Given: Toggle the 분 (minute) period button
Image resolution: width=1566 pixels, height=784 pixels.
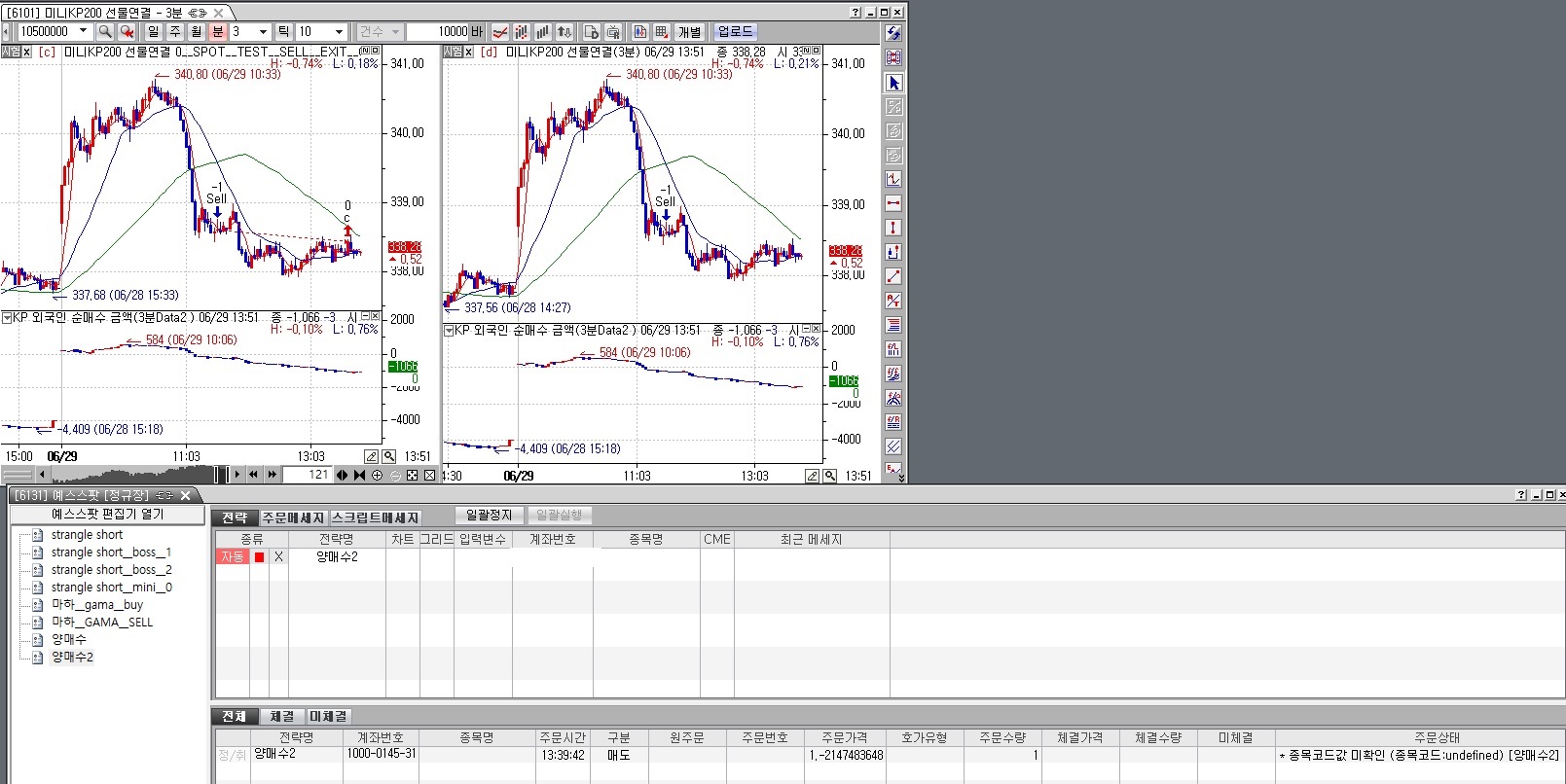Looking at the screenshot, I should (217, 32).
